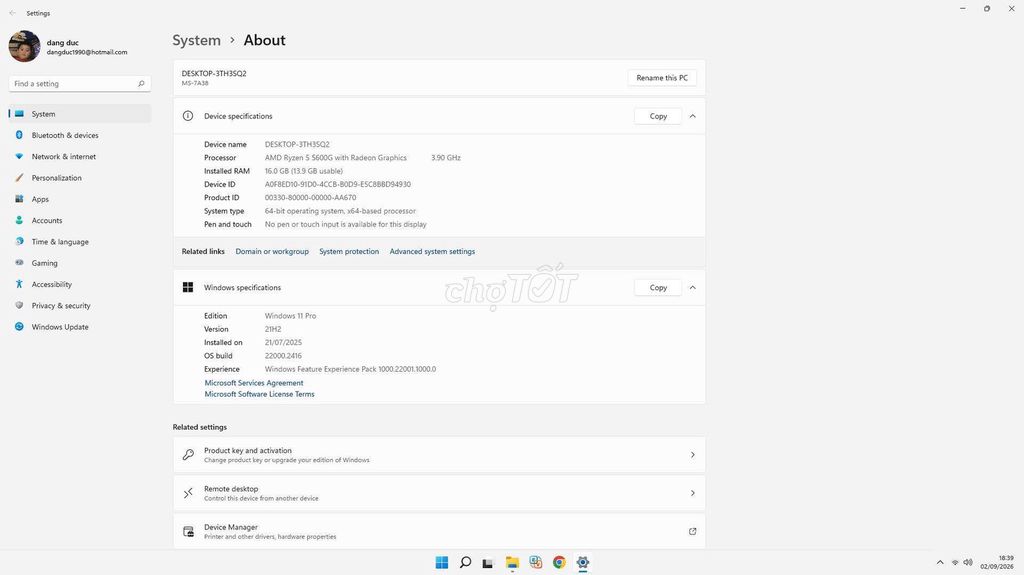
Task: Click the Settings gear on taskbar
Action: (x=583, y=563)
